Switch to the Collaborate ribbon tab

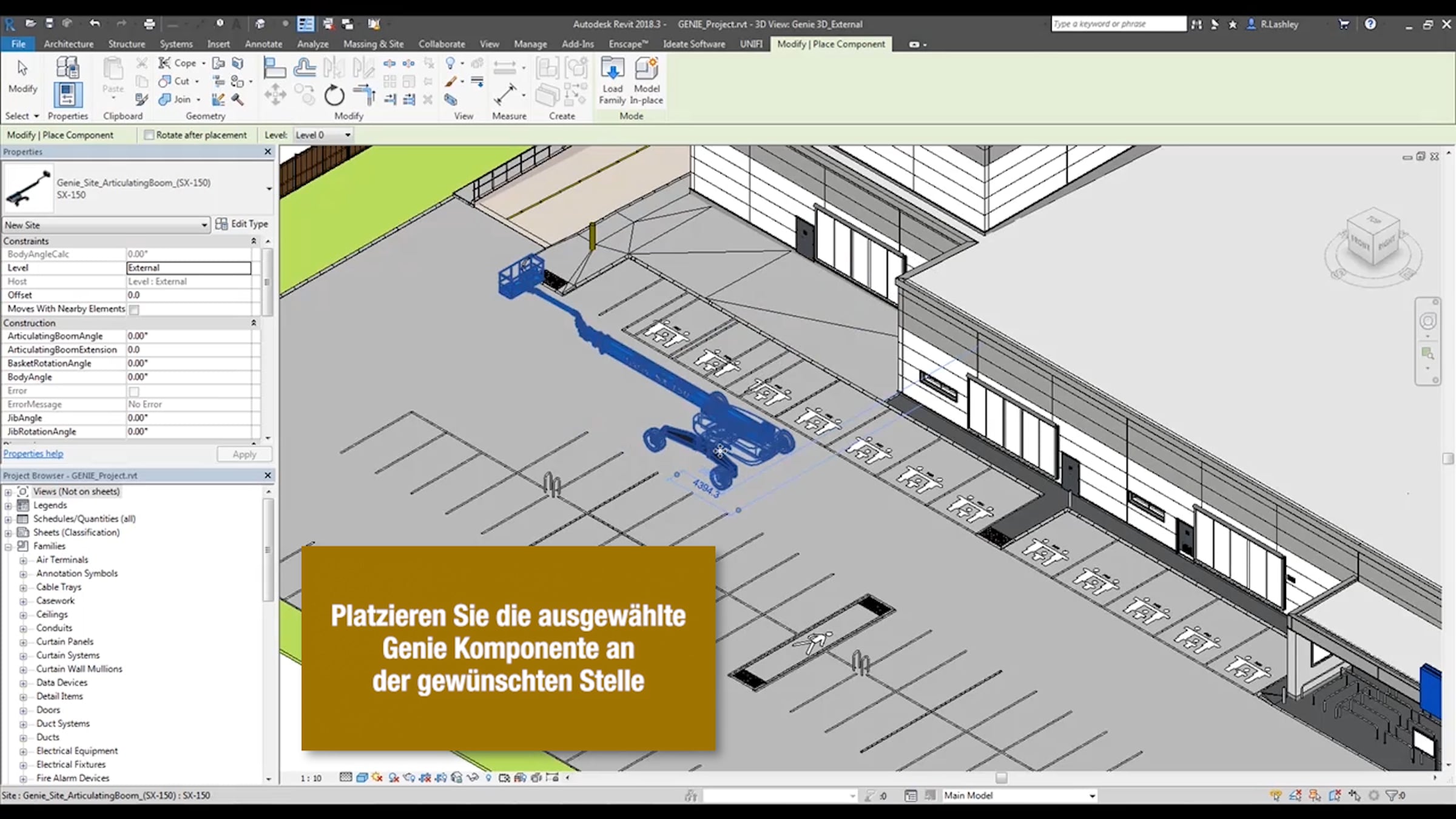point(442,44)
